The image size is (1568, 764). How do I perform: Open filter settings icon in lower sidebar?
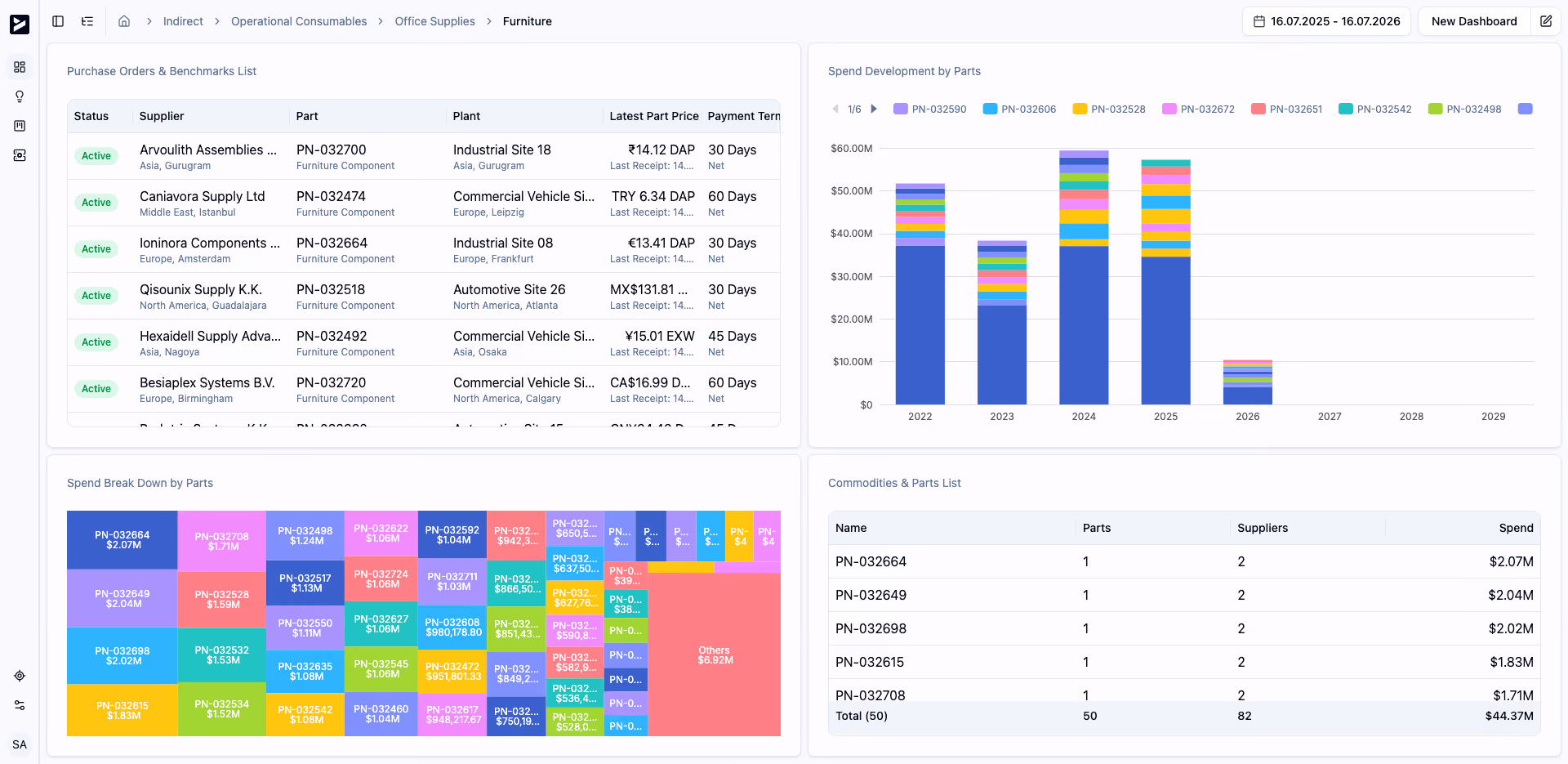coord(20,705)
